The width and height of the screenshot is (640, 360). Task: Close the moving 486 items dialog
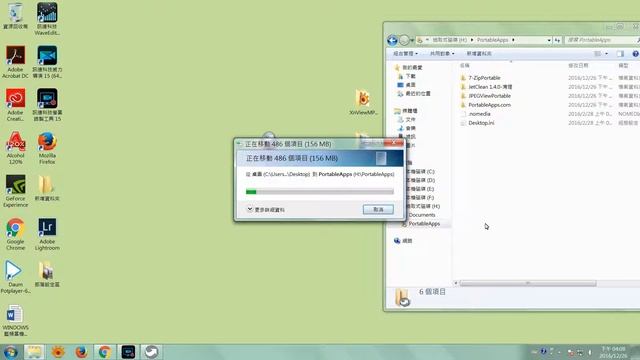click(393, 142)
